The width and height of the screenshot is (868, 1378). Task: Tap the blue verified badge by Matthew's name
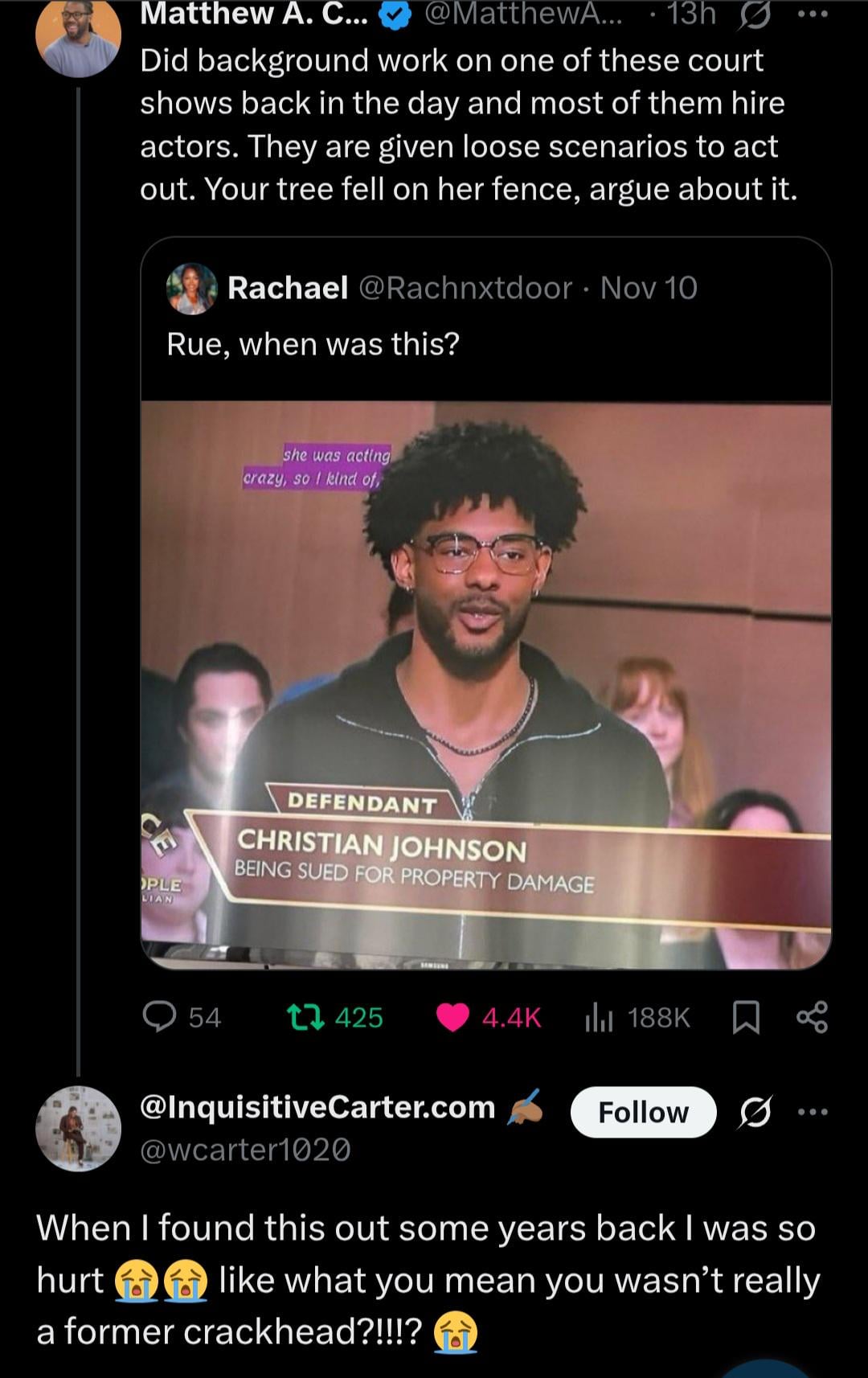pyautogui.click(x=394, y=15)
